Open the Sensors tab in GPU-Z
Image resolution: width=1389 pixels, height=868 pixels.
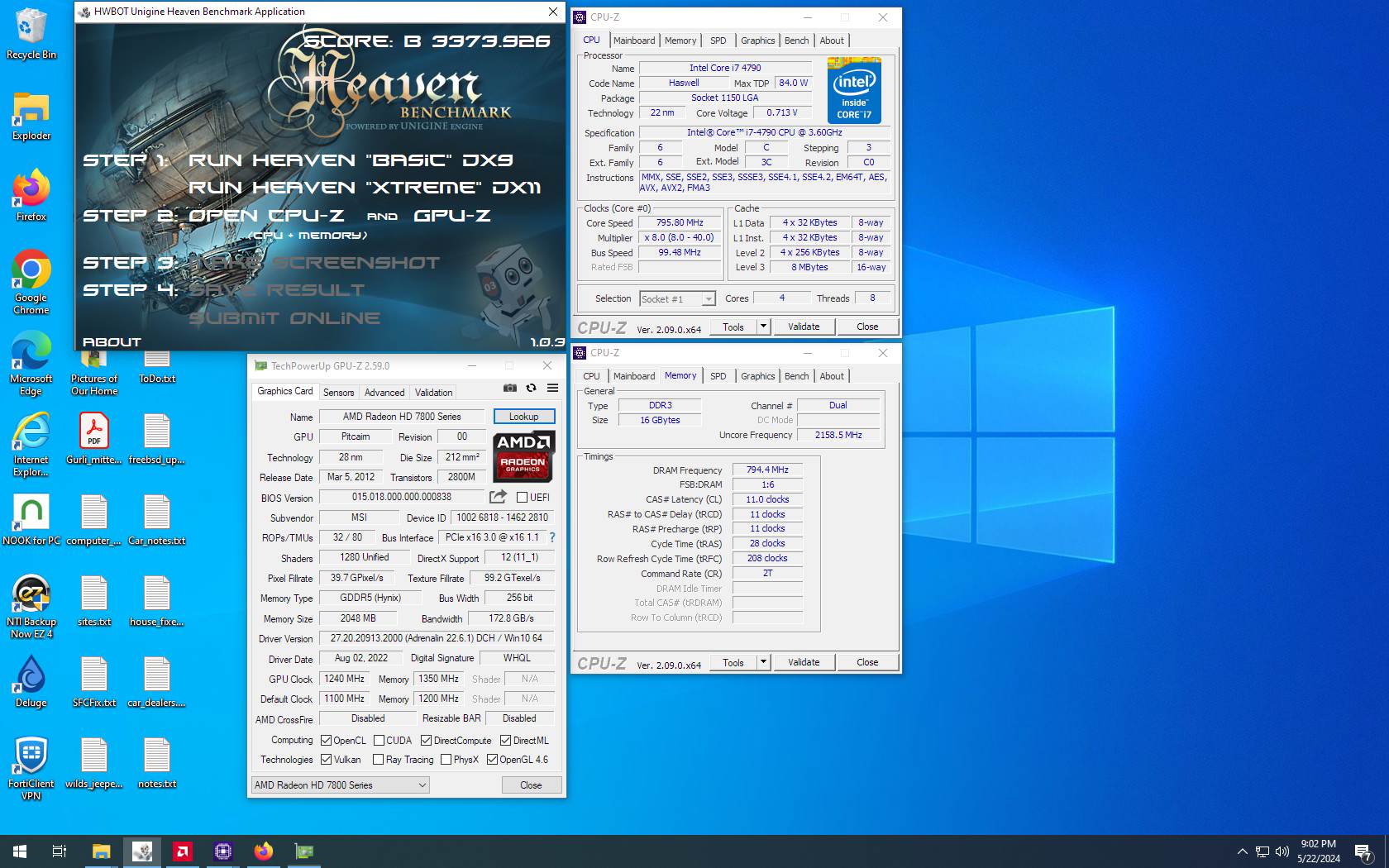[x=338, y=393]
